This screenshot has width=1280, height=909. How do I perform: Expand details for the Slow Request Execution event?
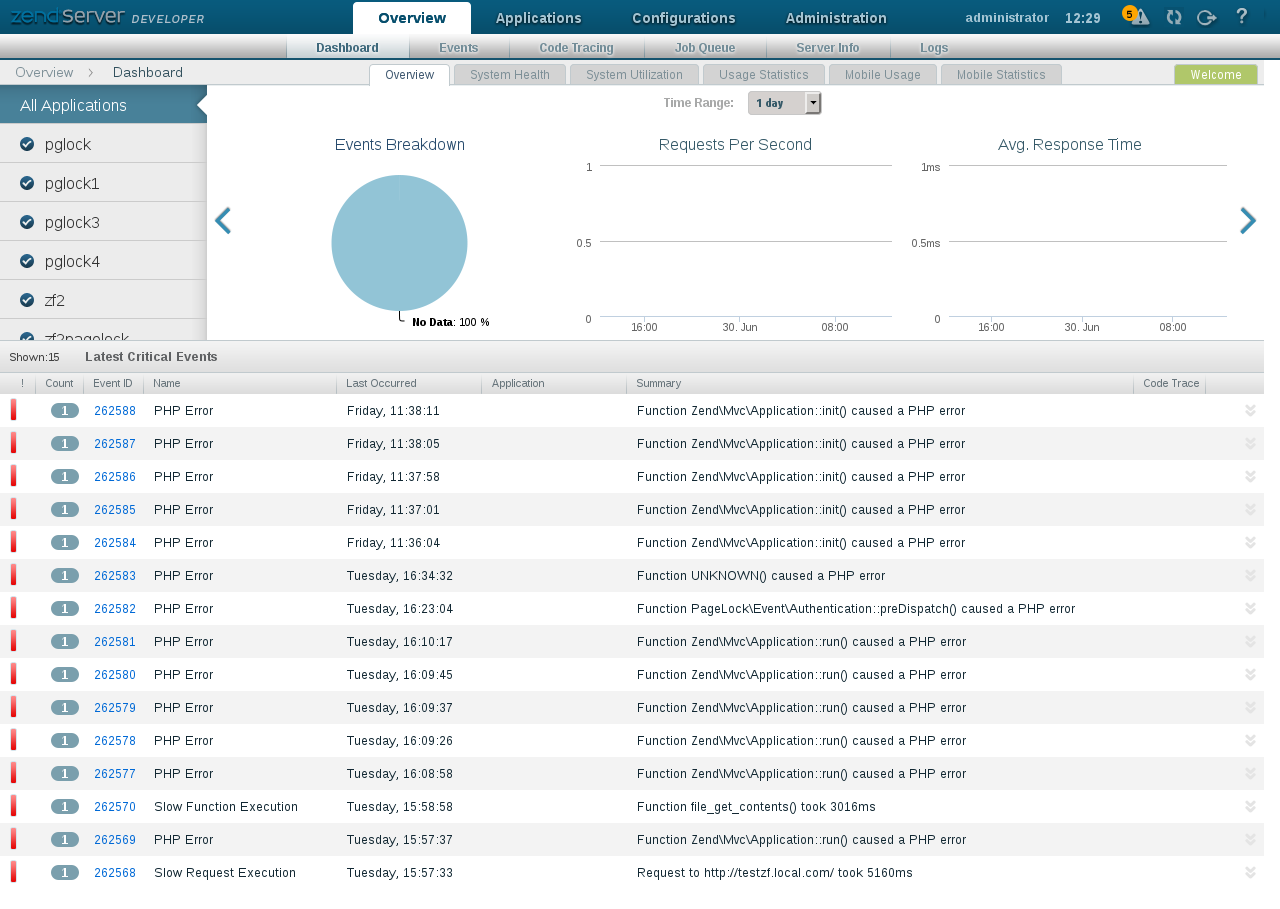[x=1249, y=872]
